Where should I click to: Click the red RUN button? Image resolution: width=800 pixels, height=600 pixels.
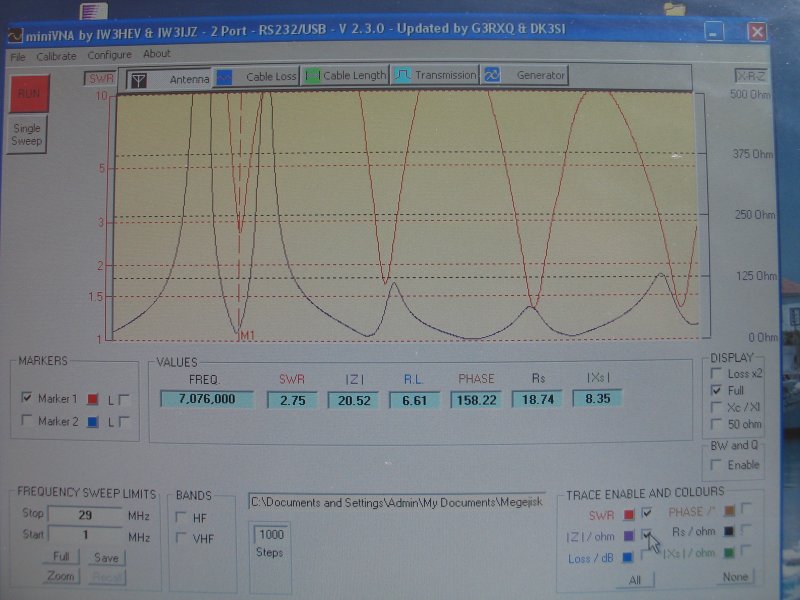[29, 93]
